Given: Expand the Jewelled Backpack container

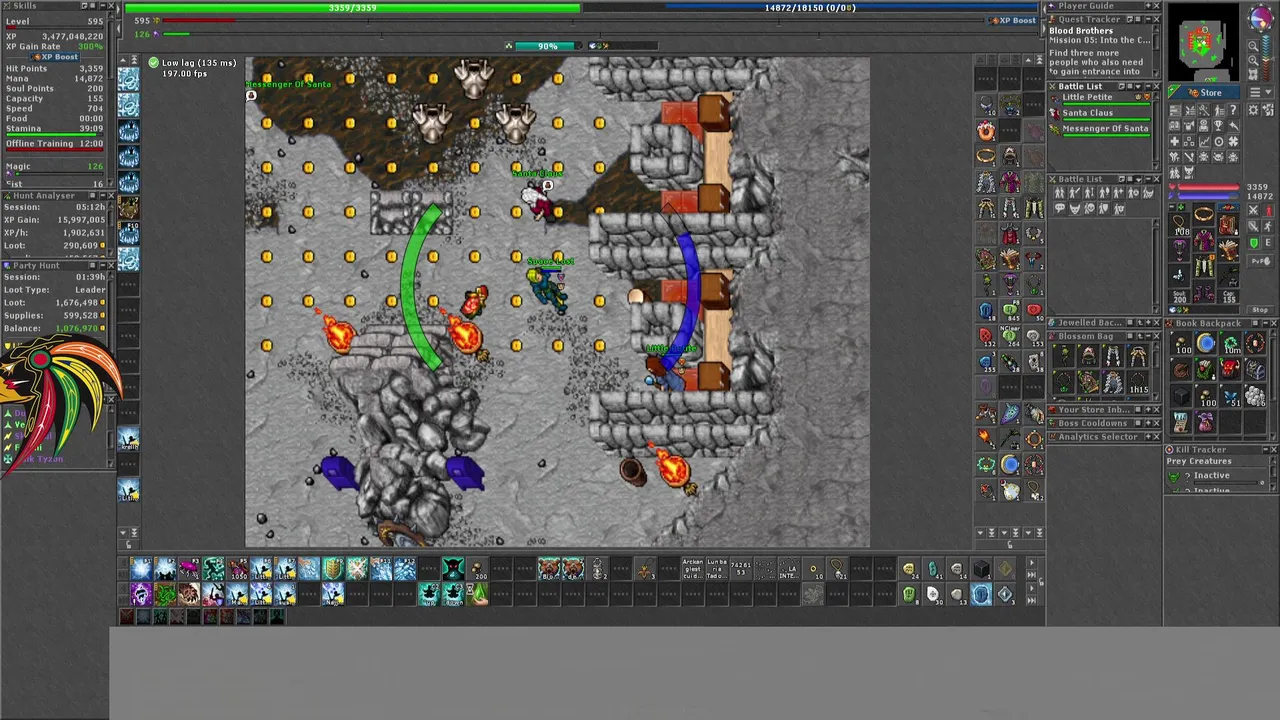Looking at the screenshot, I should pyautogui.click(x=1148, y=323).
